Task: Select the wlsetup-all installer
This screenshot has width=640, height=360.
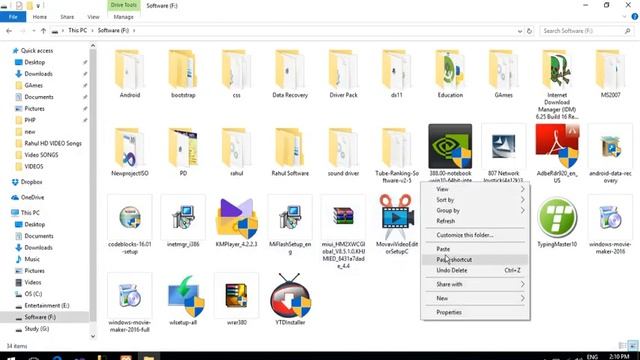Action: click(183, 300)
